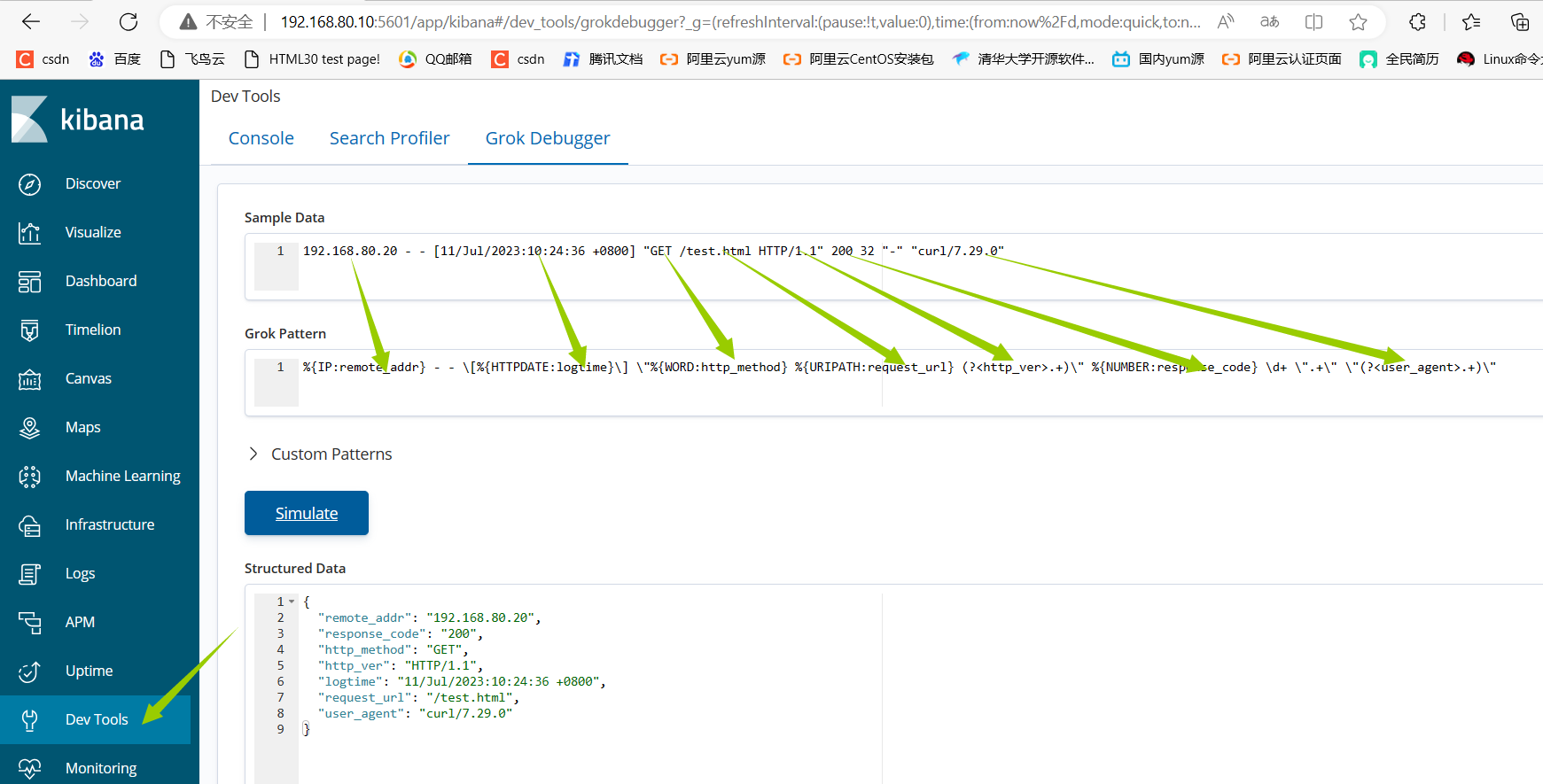
Task: Click the Kibana logo
Action: coord(78,119)
